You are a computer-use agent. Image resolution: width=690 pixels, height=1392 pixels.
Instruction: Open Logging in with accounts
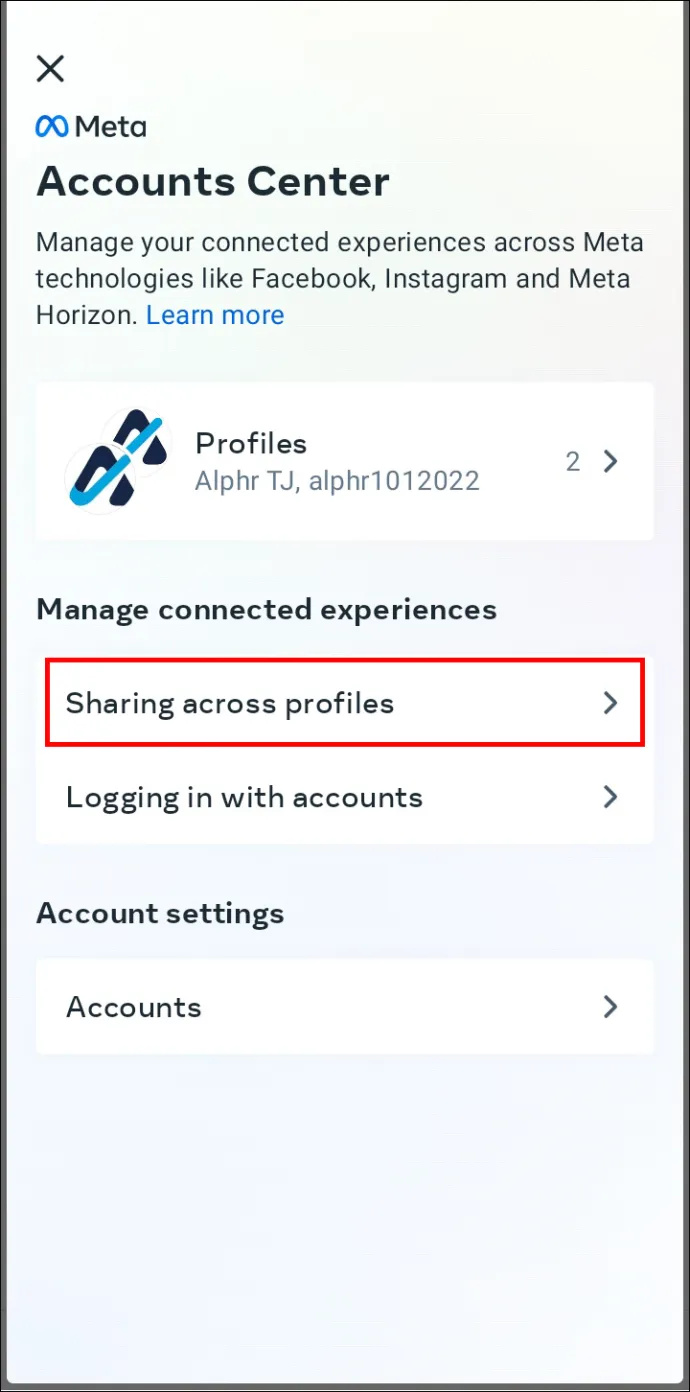click(345, 797)
